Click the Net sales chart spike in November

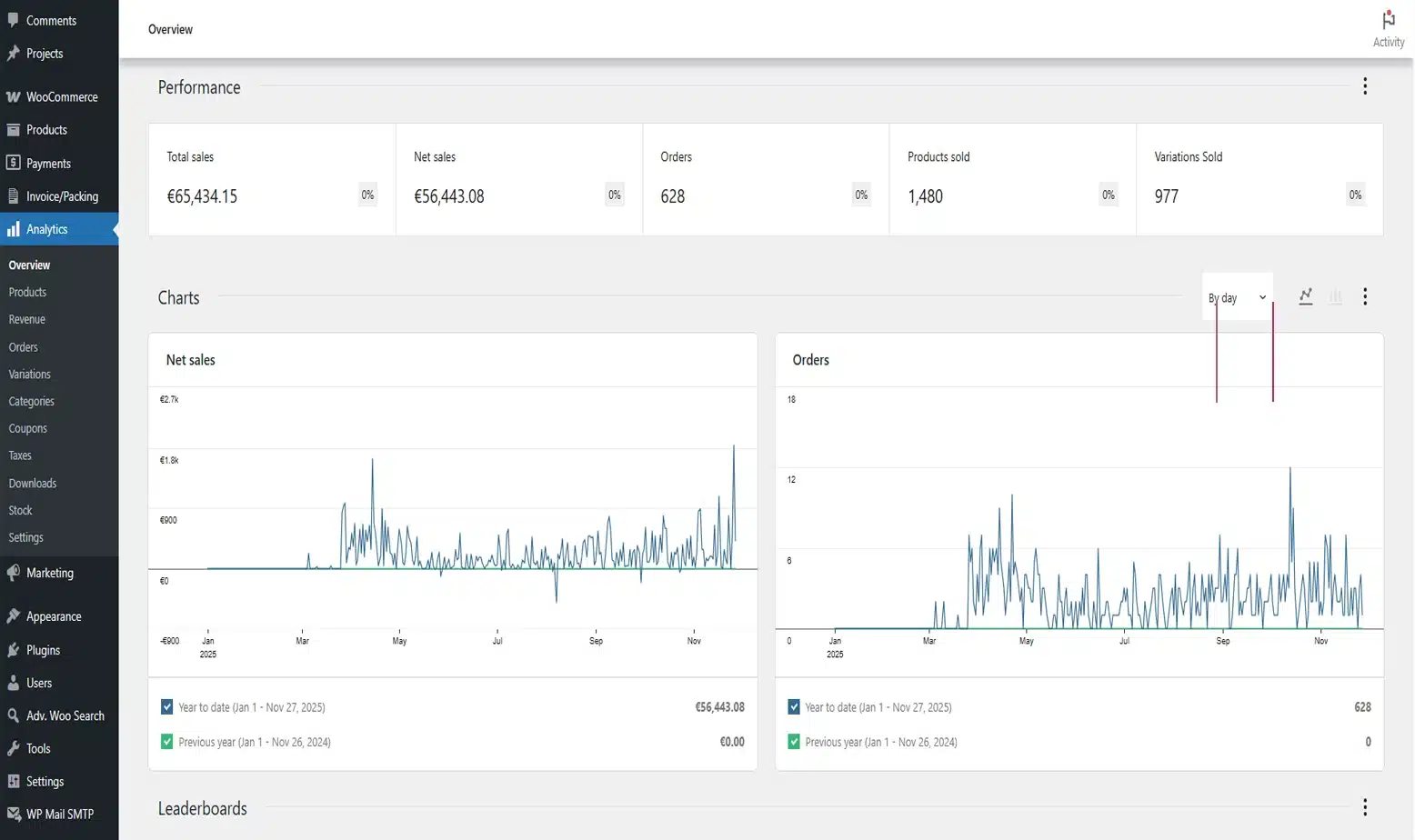[734, 447]
